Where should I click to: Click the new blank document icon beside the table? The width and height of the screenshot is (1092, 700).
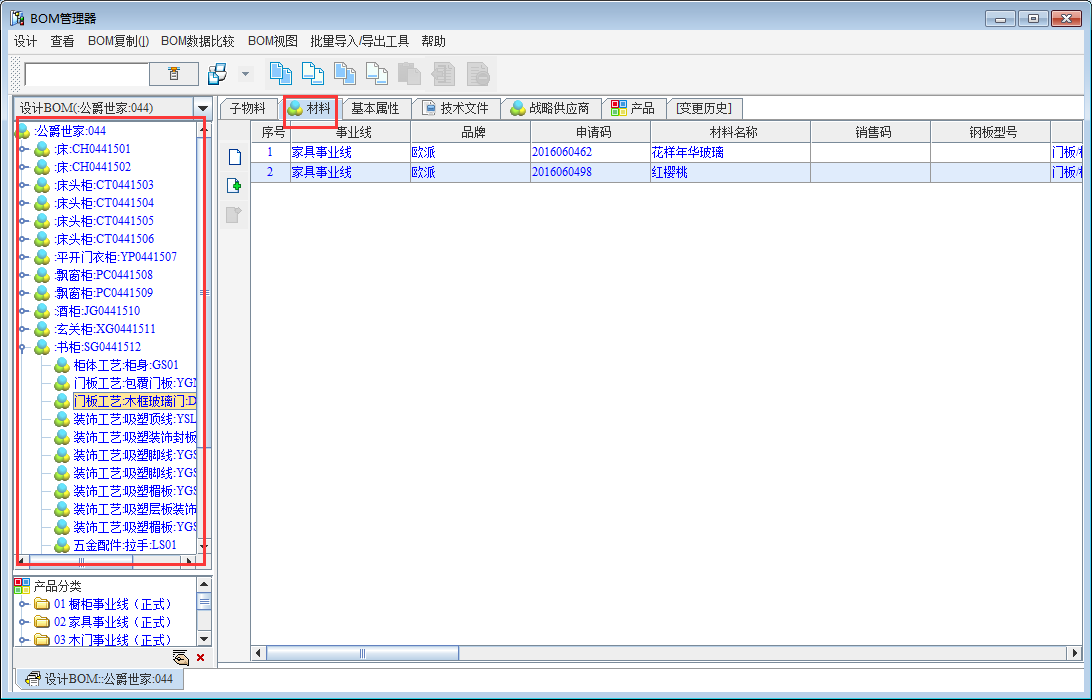pyautogui.click(x=234, y=157)
